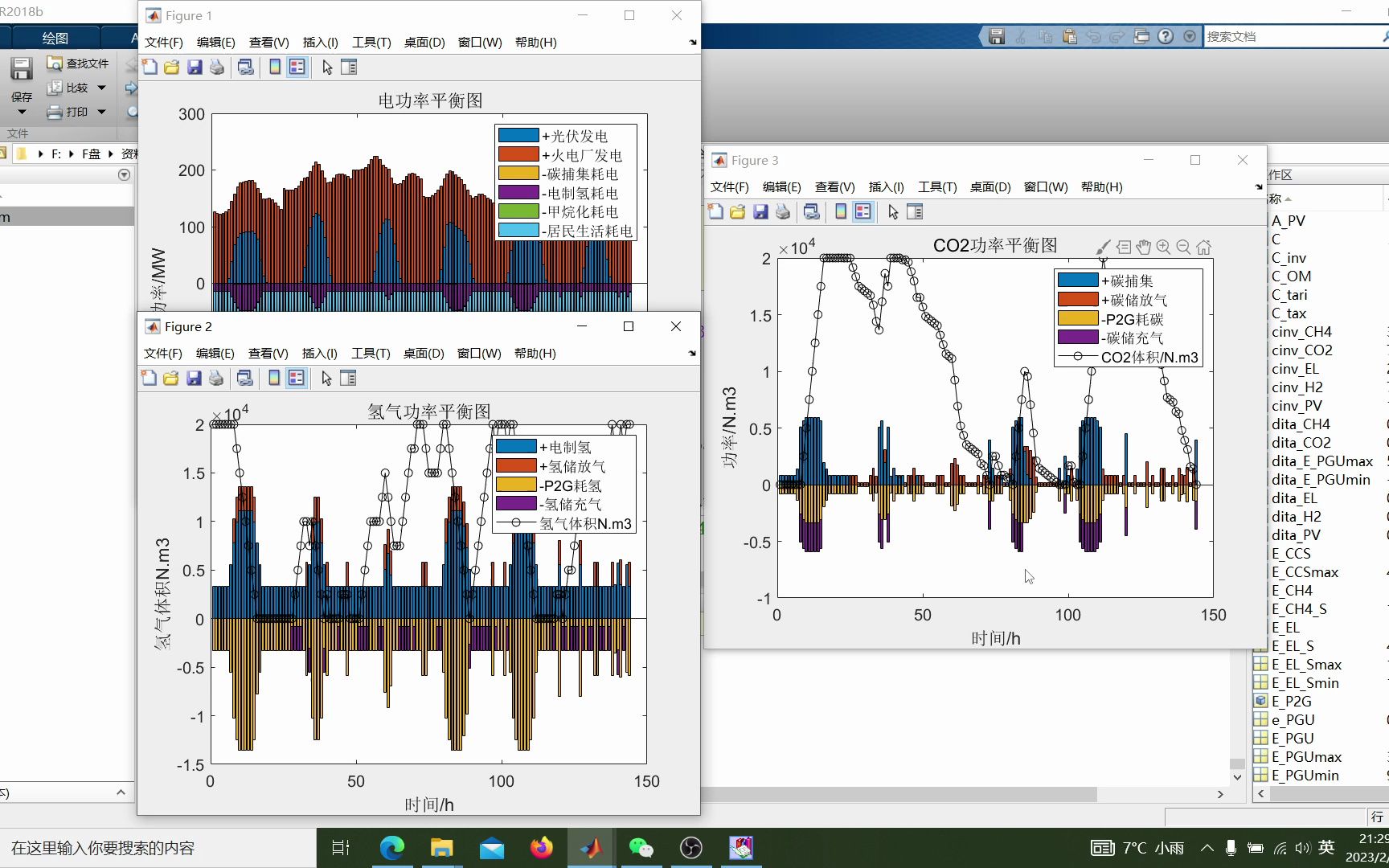This screenshot has width=1389, height=868.
Task: Click 搜索文档 search field
Action: pos(1294,37)
